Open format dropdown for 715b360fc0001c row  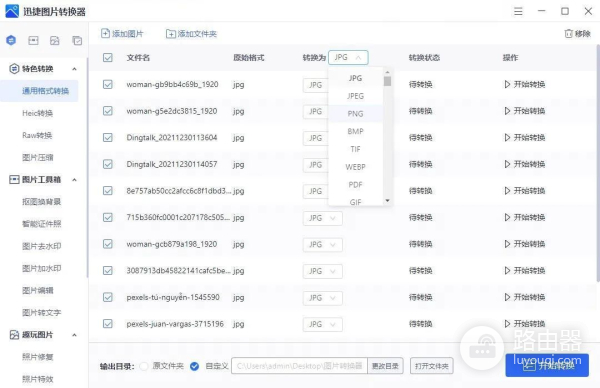tap(323, 218)
